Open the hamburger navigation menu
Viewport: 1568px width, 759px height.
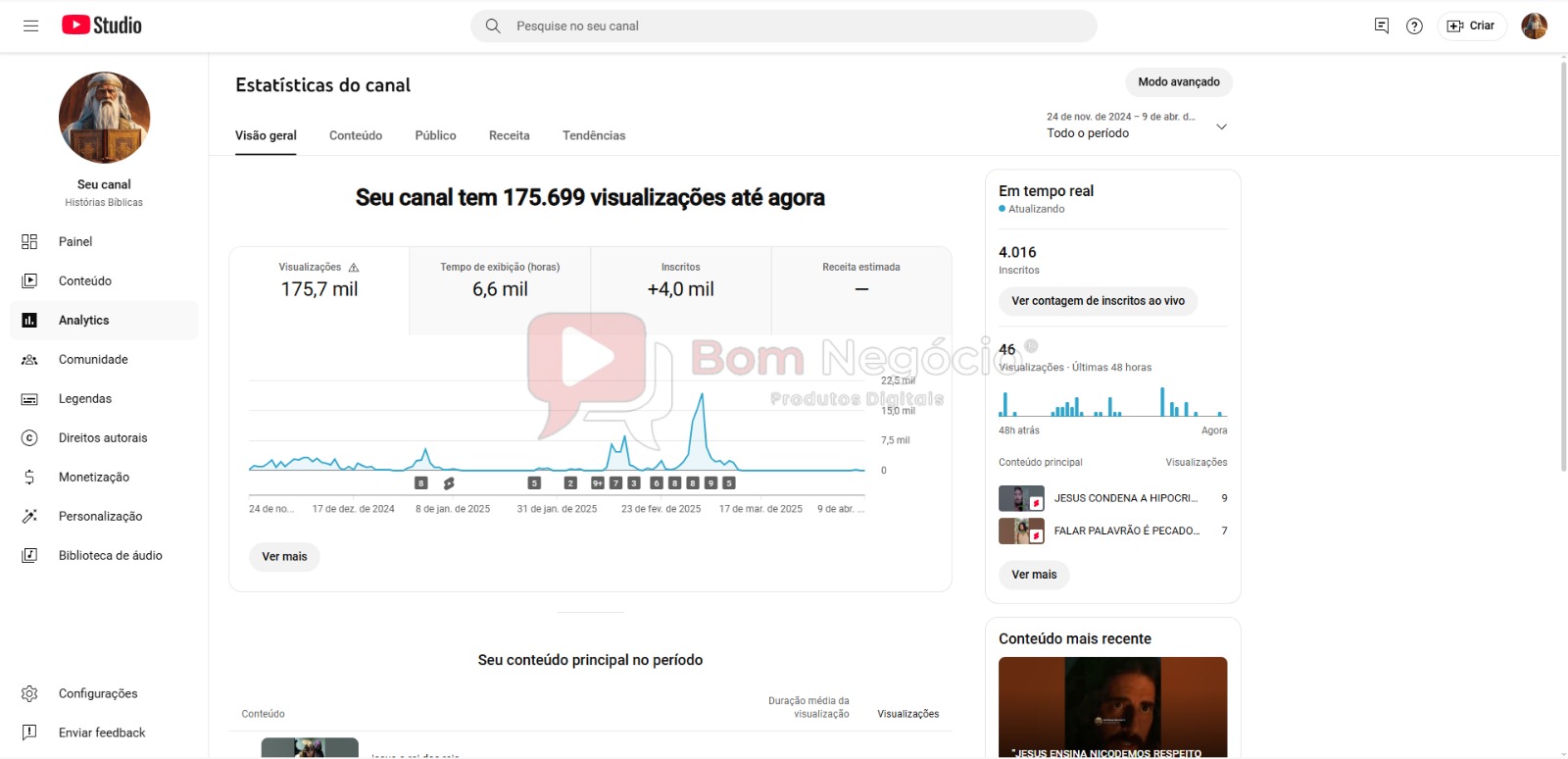pos(30,25)
